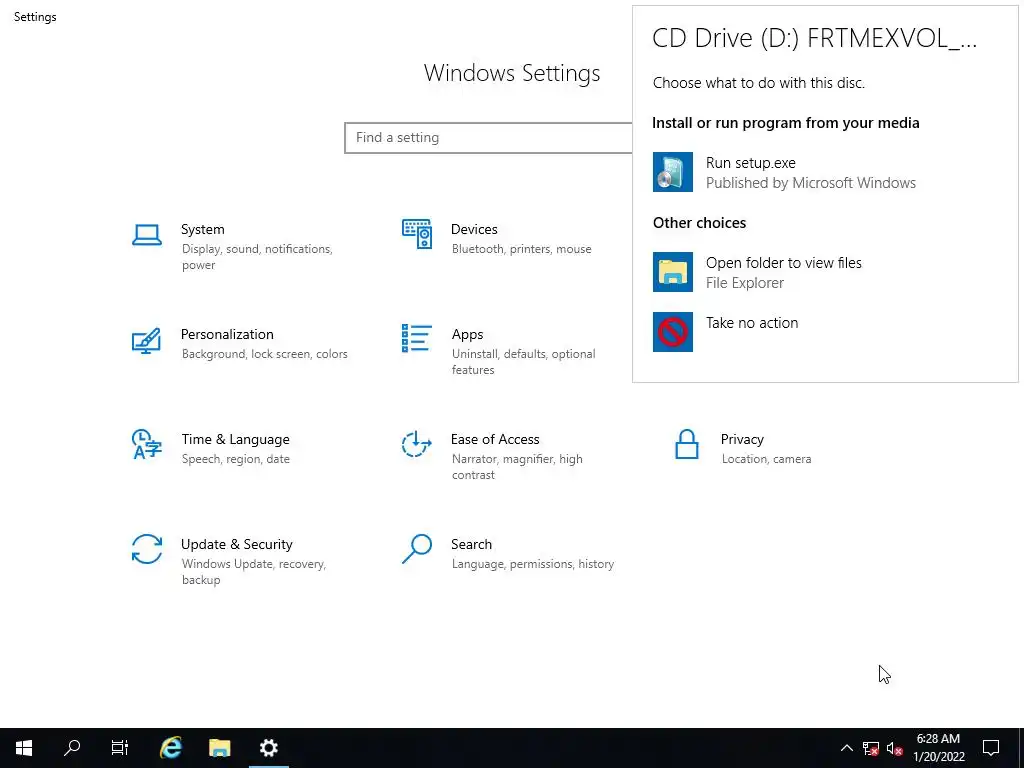The width and height of the screenshot is (1024, 768).
Task: Open Task View from taskbar
Action: [120, 748]
